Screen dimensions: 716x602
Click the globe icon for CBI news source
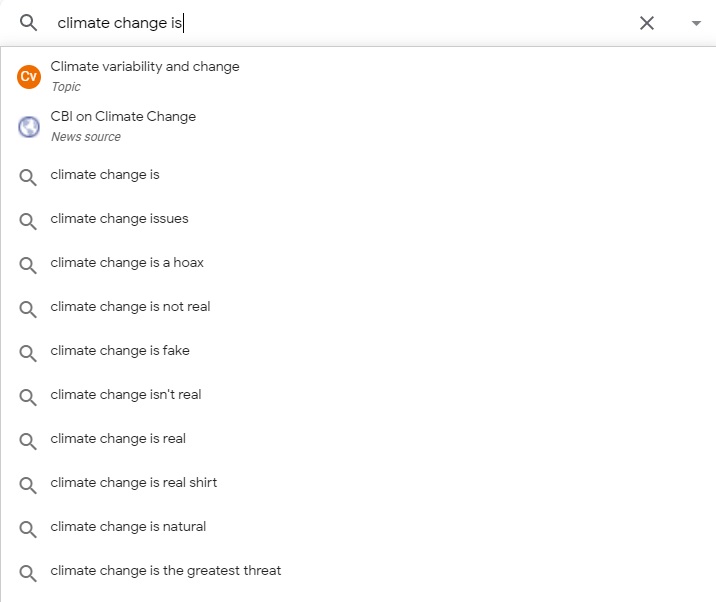click(x=29, y=127)
